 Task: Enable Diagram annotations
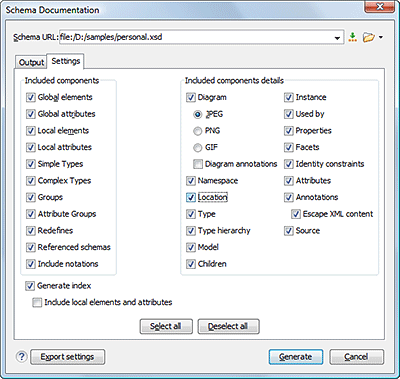[x=198, y=164]
